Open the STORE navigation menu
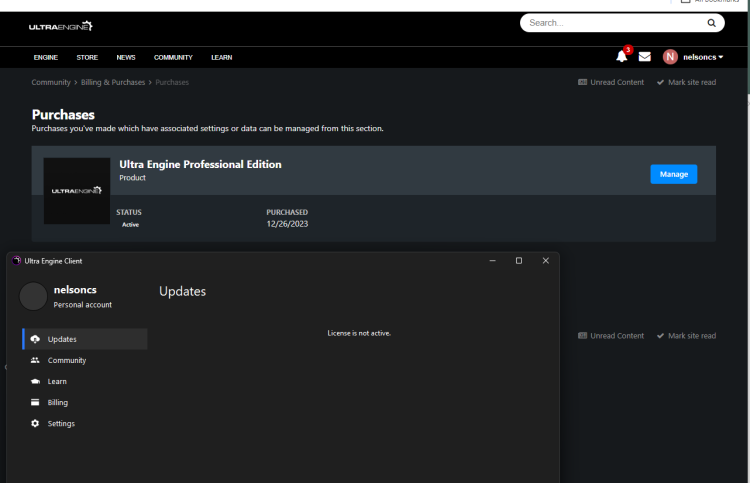750x483 pixels. pyautogui.click(x=87, y=57)
